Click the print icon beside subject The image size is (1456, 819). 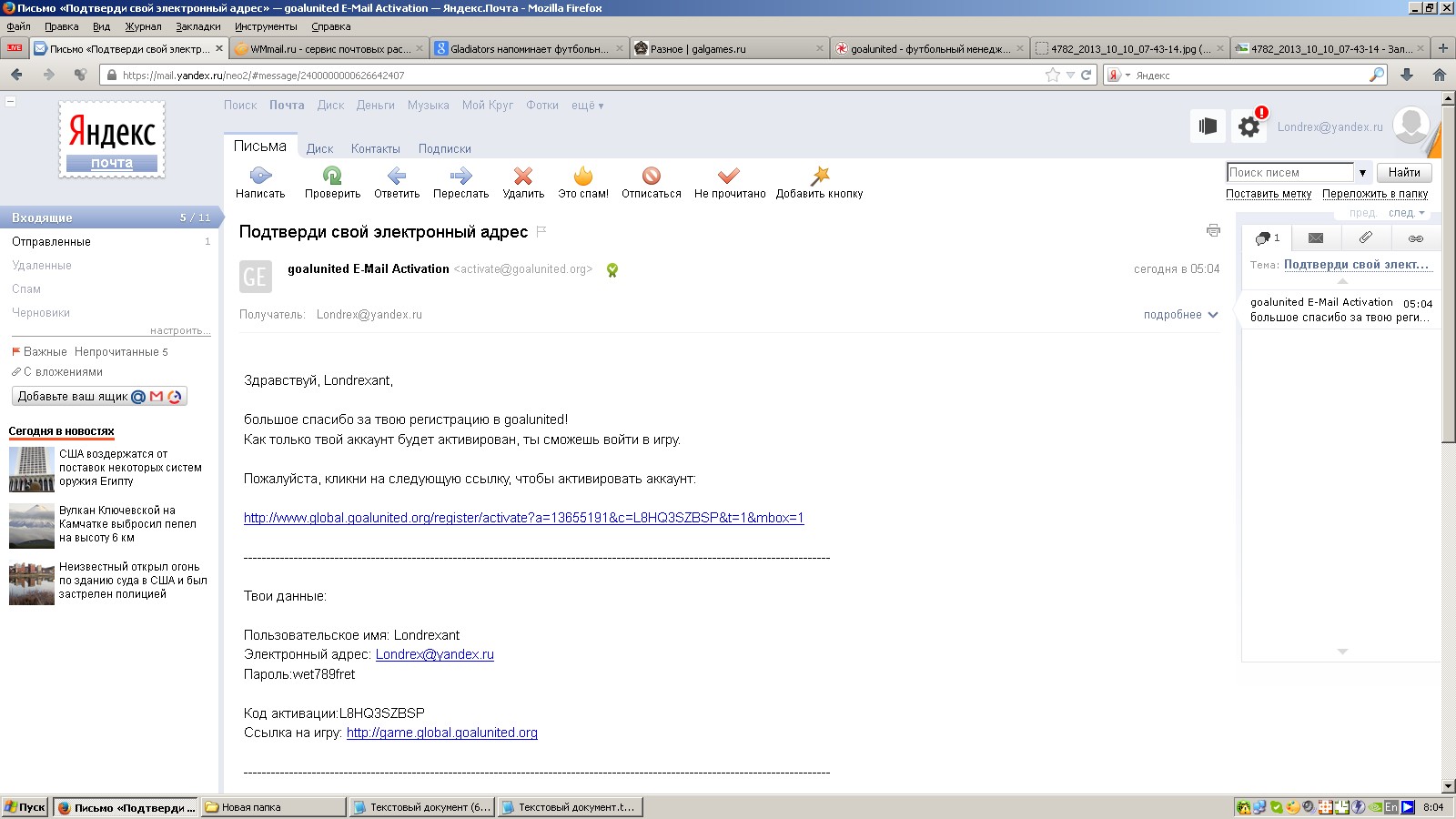pos(1213,230)
